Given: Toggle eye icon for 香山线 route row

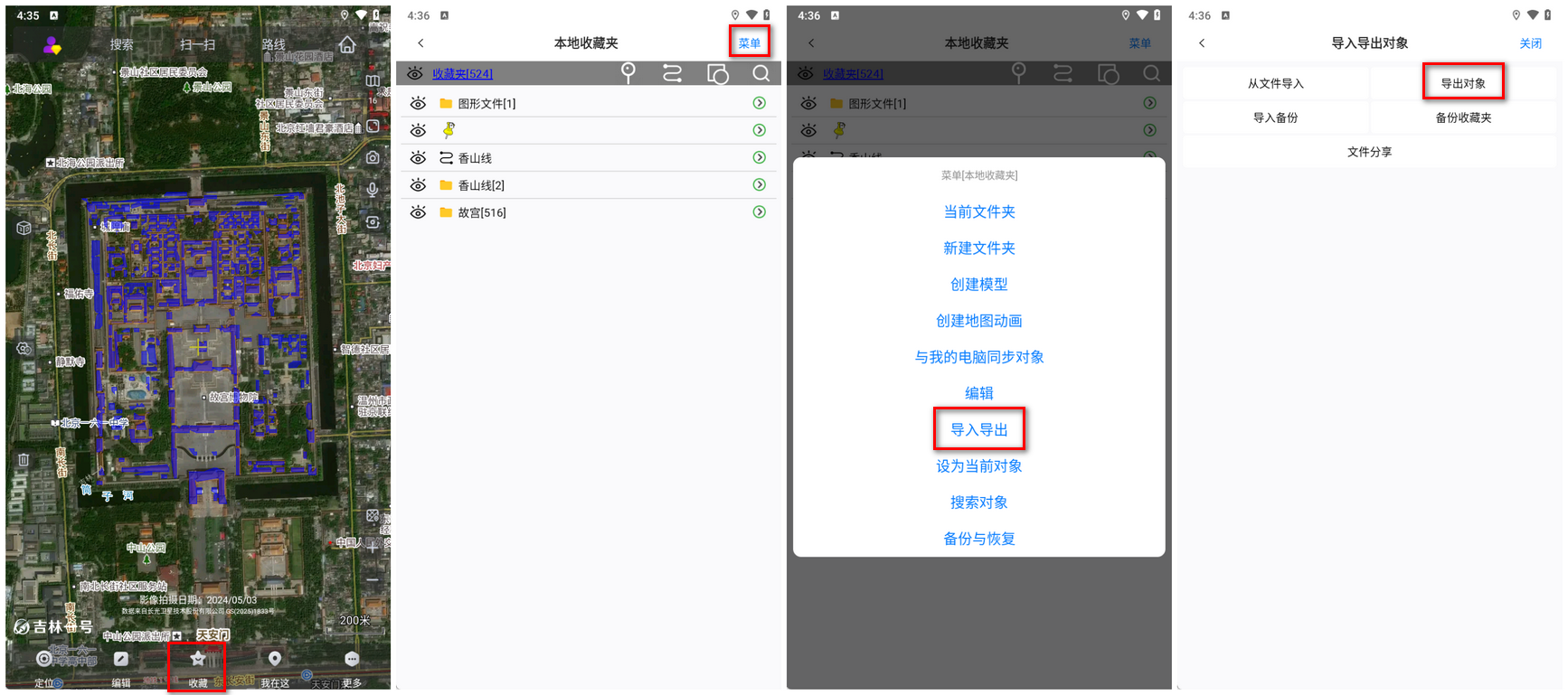Looking at the screenshot, I should [418, 157].
